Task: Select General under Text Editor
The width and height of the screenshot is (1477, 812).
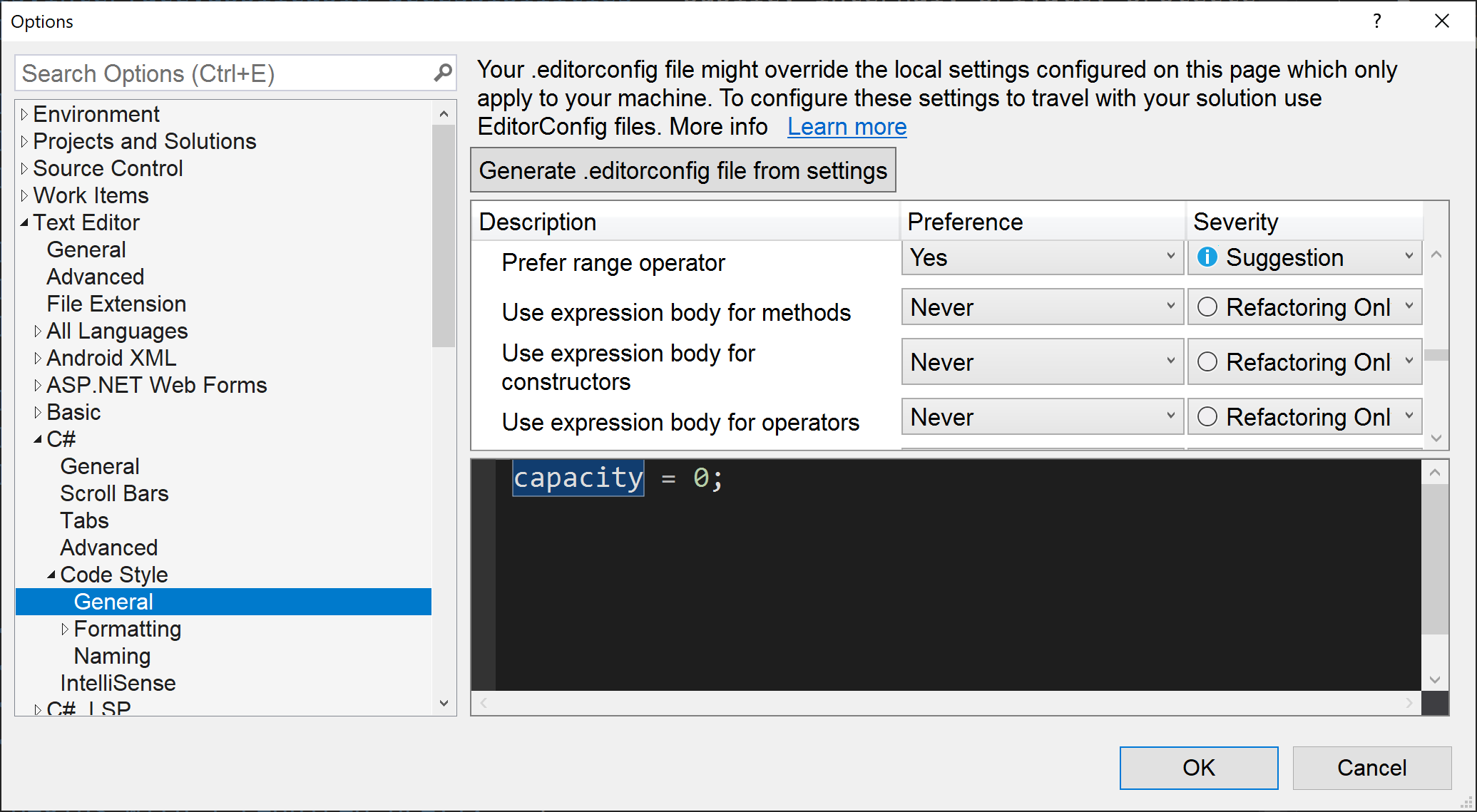Action: click(86, 250)
